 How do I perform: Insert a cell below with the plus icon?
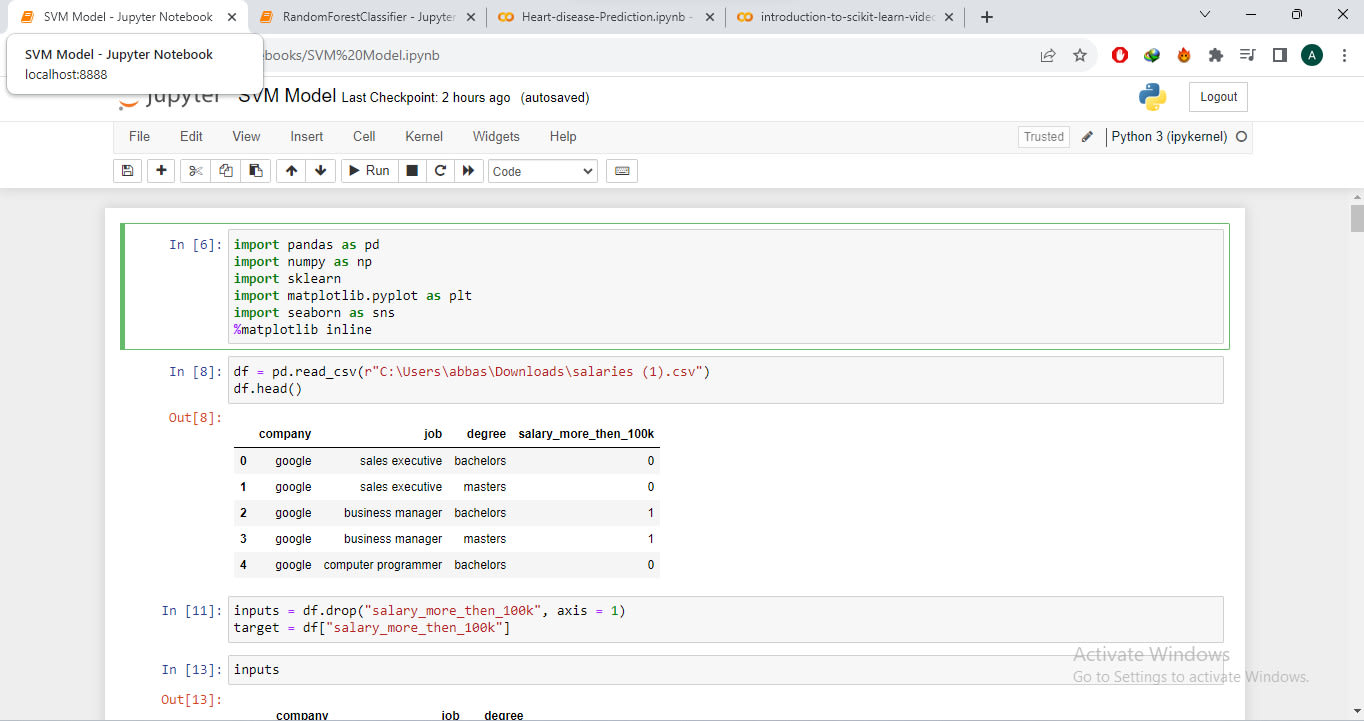[160, 170]
